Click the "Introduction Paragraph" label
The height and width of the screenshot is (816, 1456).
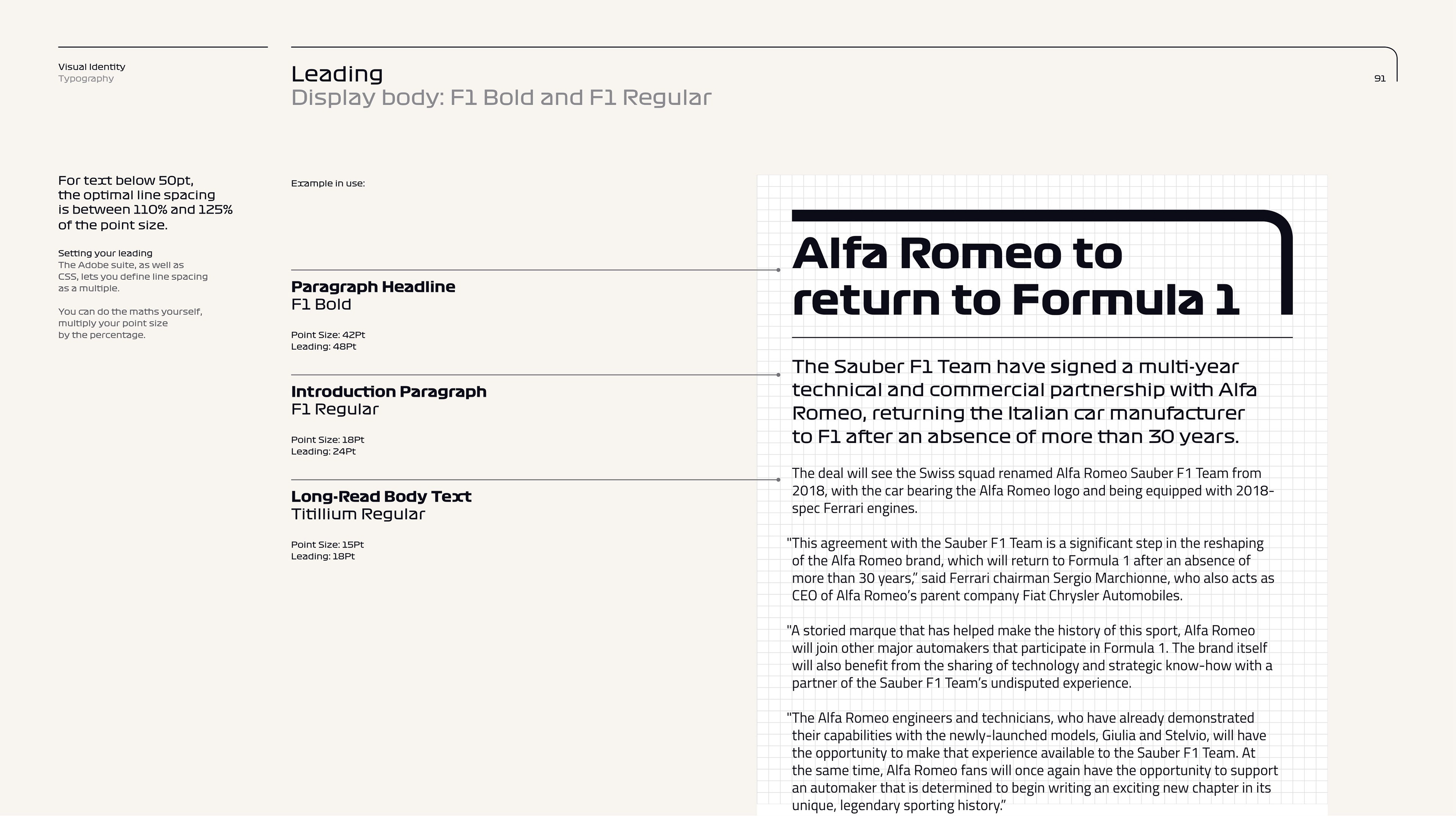388,391
